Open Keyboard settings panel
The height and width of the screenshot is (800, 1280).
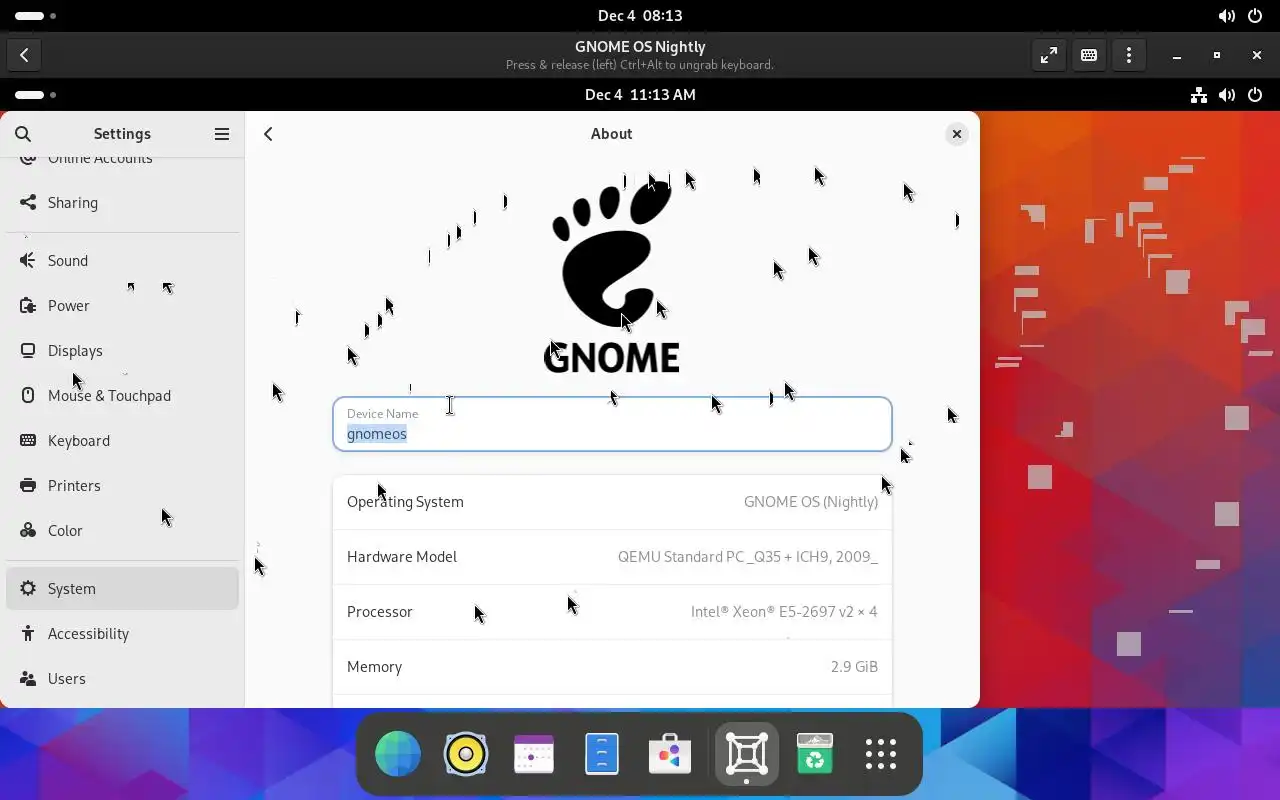click(x=122, y=440)
